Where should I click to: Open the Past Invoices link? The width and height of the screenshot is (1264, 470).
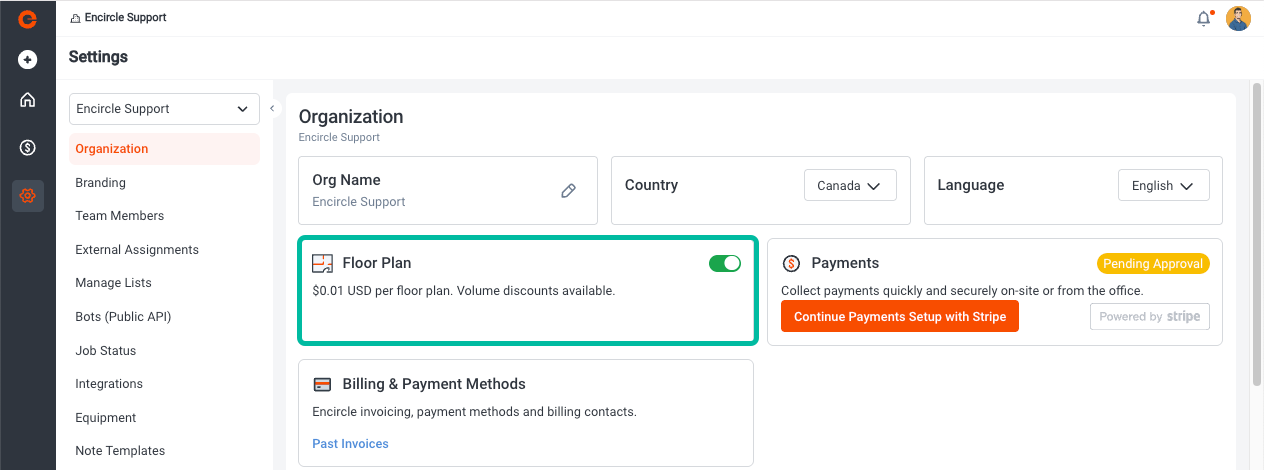pyautogui.click(x=350, y=444)
